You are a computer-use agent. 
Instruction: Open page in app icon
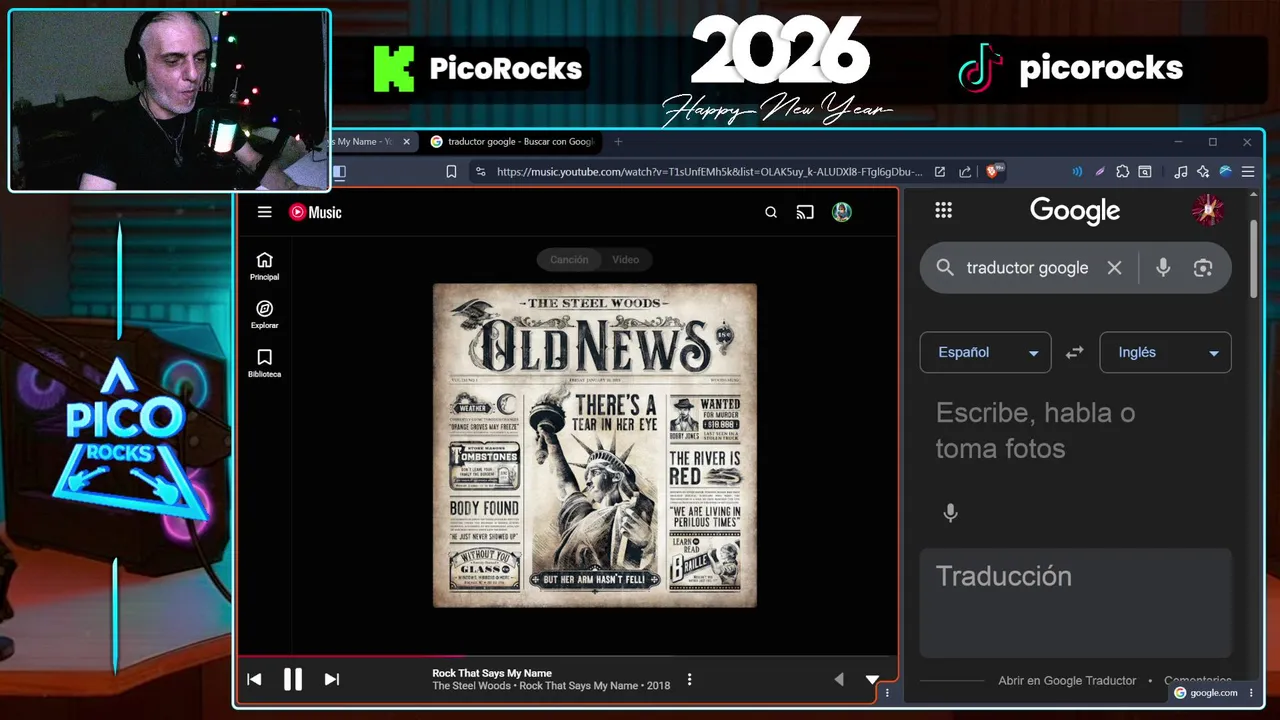click(x=940, y=172)
